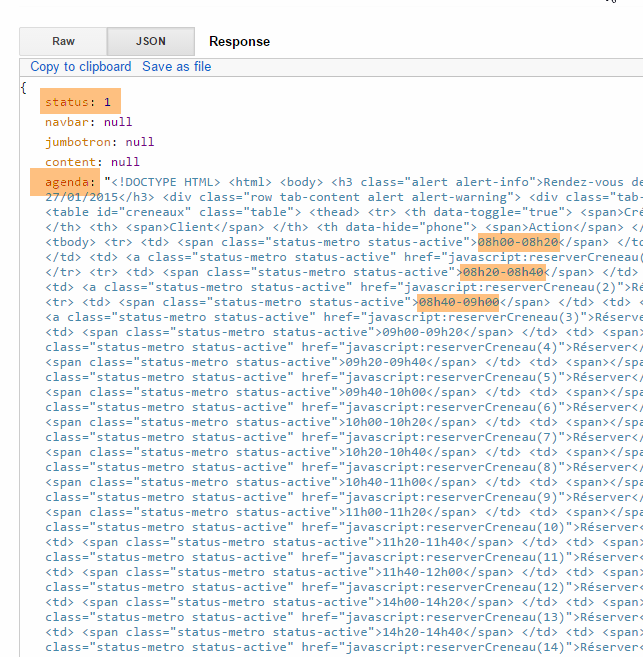Click the highlighted 08h20-08h40 time slot
Image resolution: width=643 pixels, height=657 pixels.
click(x=502, y=272)
